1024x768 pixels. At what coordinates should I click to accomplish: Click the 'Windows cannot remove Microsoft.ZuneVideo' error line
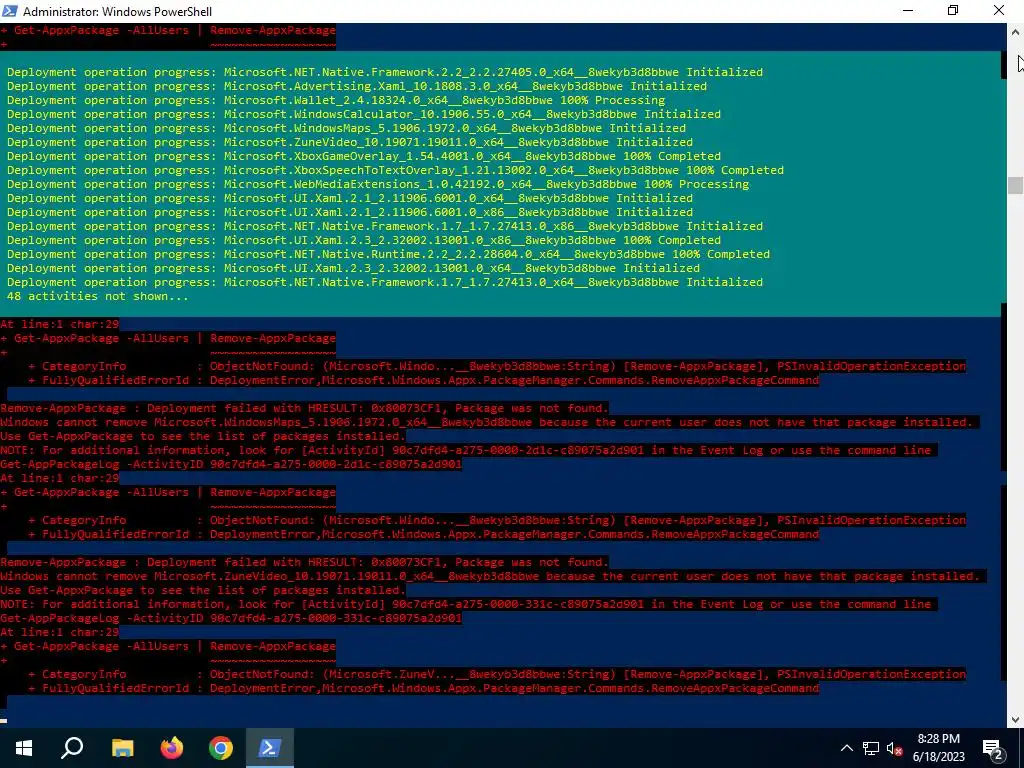490,577
